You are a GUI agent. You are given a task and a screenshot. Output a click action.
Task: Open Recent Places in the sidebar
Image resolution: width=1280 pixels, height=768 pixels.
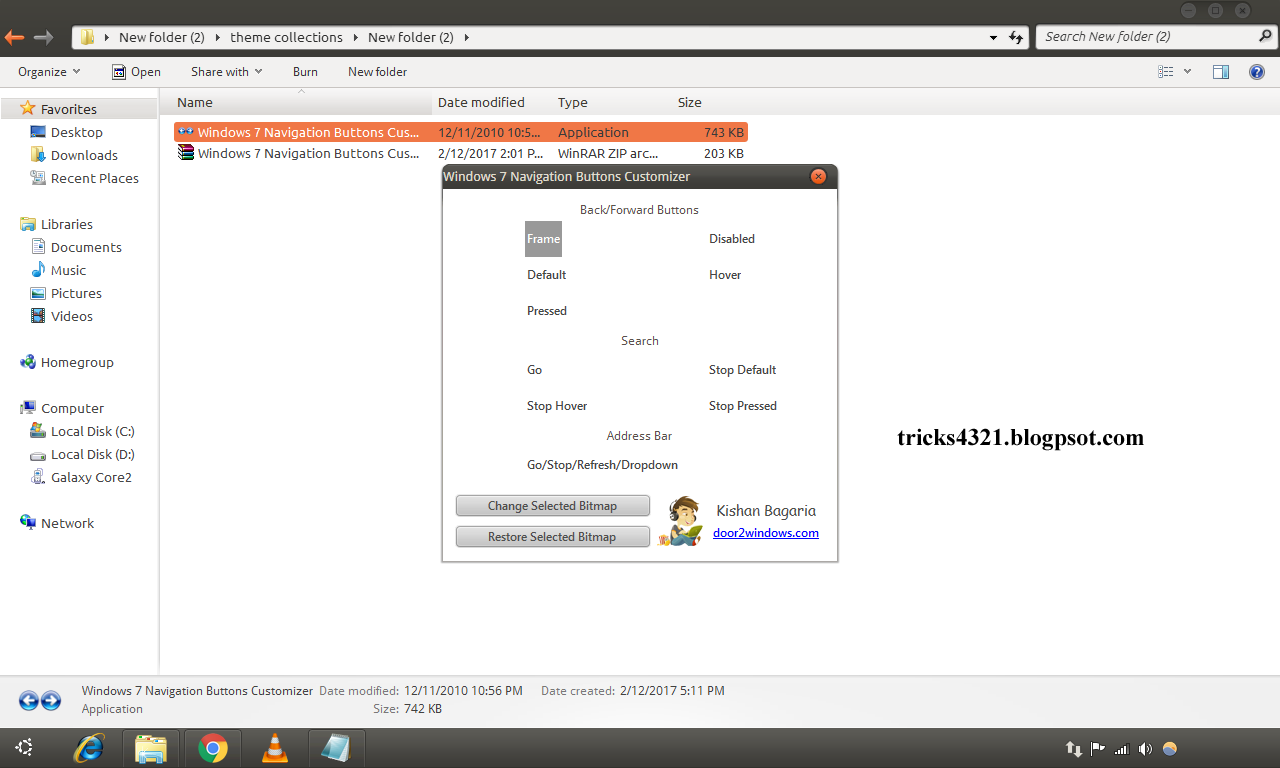[95, 178]
